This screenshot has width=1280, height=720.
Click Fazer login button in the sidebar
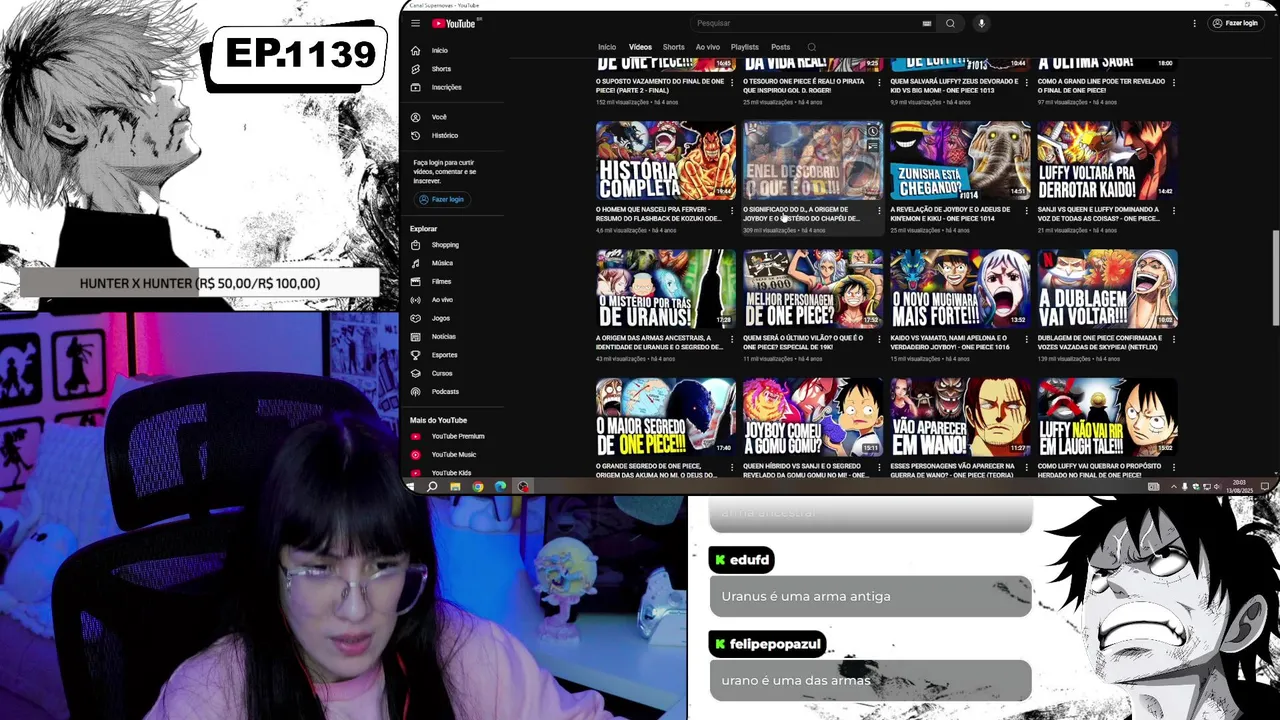click(442, 199)
